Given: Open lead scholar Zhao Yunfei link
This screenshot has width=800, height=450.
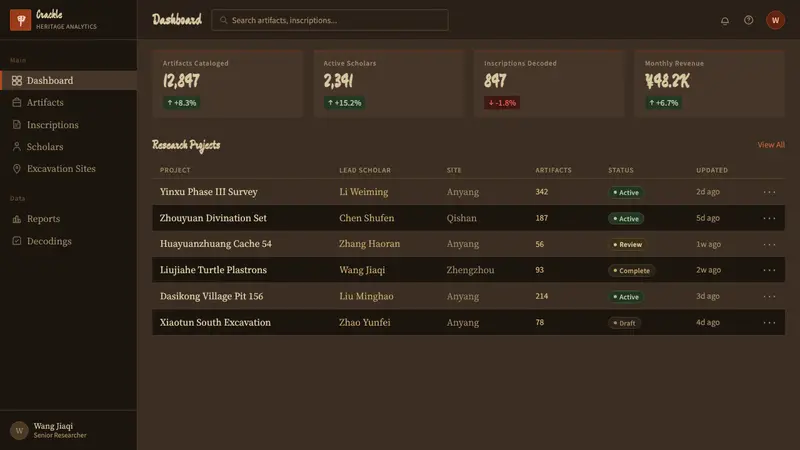Looking at the screenshot, I should point(364,322).
